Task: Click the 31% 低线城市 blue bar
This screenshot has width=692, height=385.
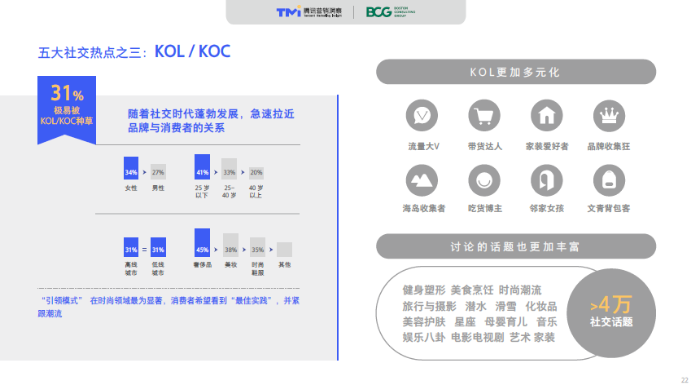Action: coord(158,247)
